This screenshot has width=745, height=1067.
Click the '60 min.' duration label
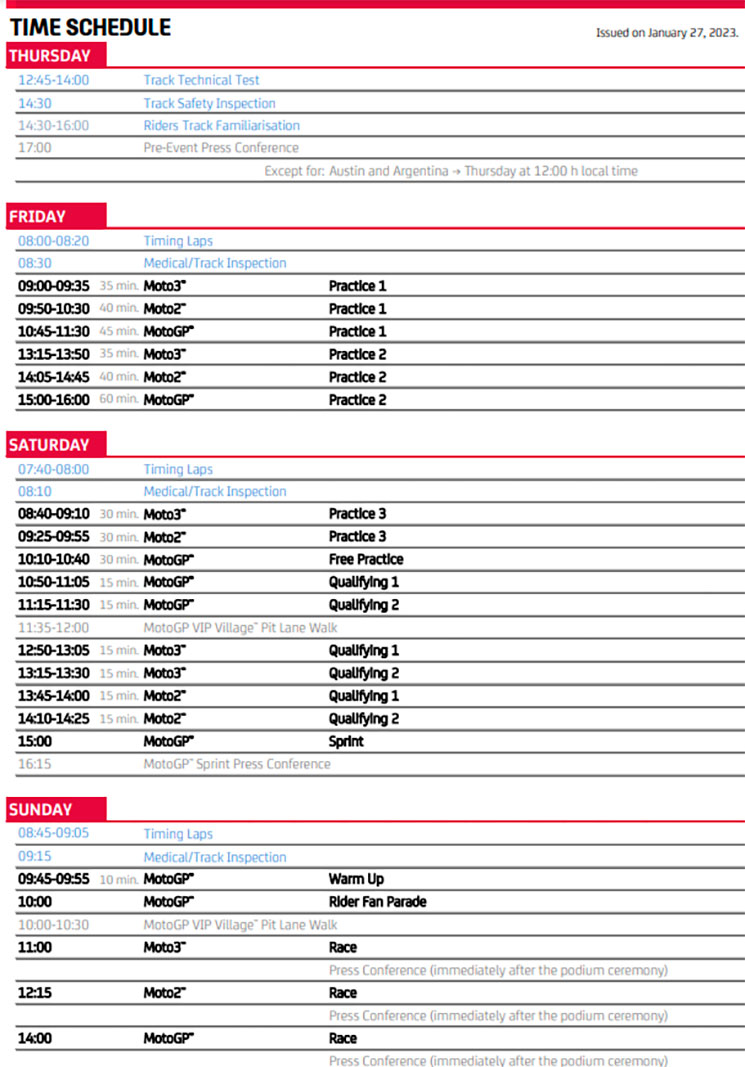118,399
